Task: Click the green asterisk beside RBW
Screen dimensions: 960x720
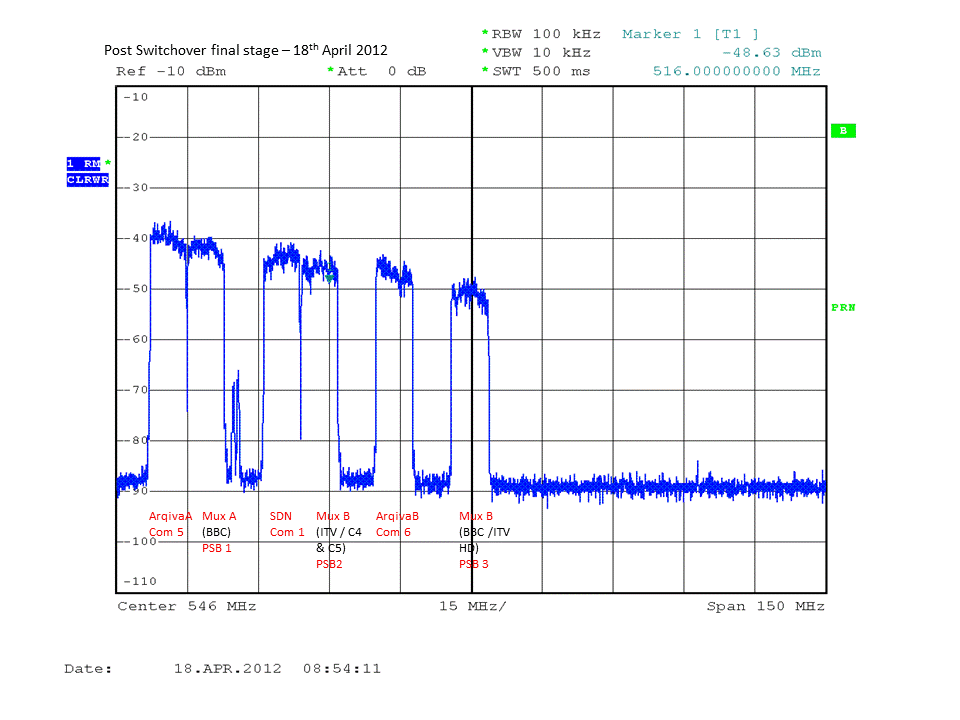Action: click(483, 33)
